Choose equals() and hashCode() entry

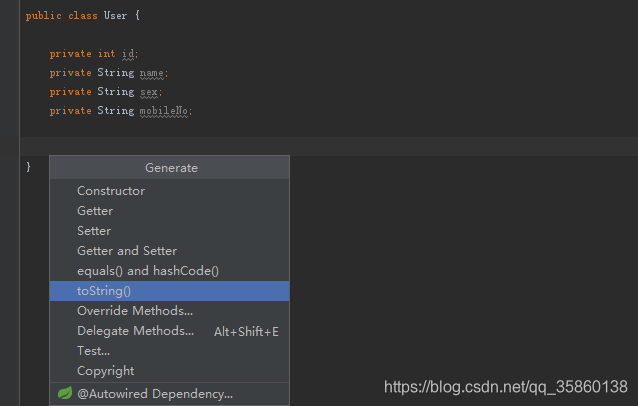tap(169, 271)
